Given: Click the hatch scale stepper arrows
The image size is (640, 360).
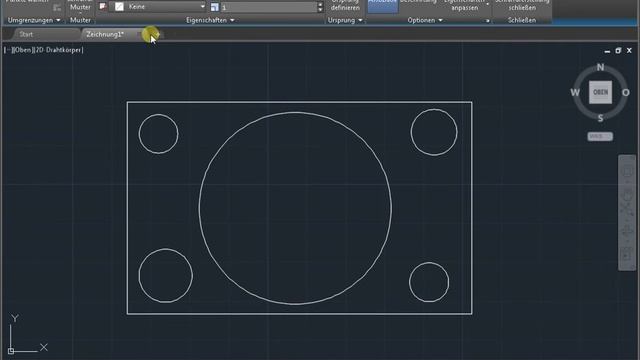Looking at the screenshot, I should pyautogui.click(x=320, y=7).
